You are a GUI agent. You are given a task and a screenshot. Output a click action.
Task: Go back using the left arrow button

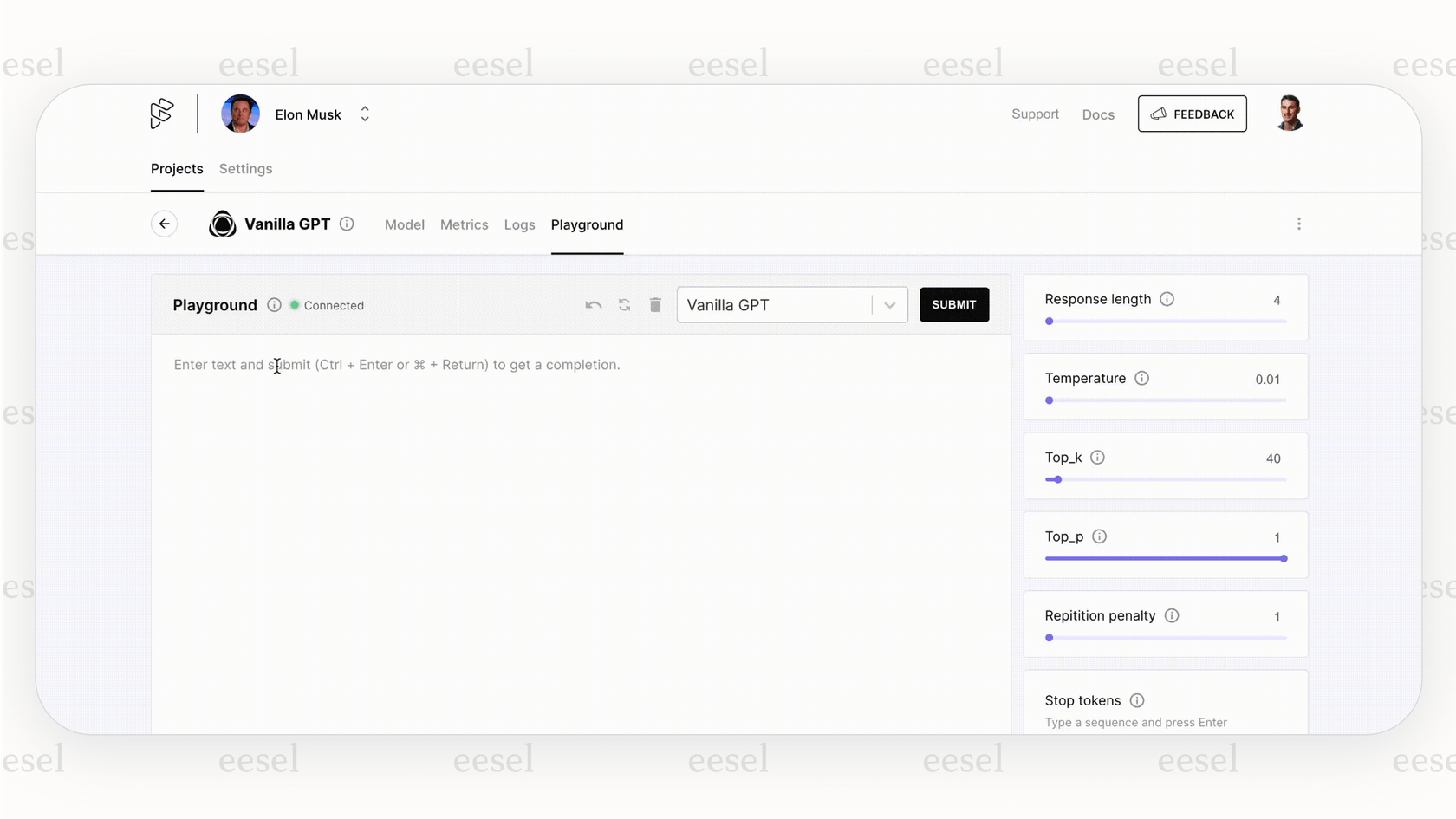(x=164, y=224)
